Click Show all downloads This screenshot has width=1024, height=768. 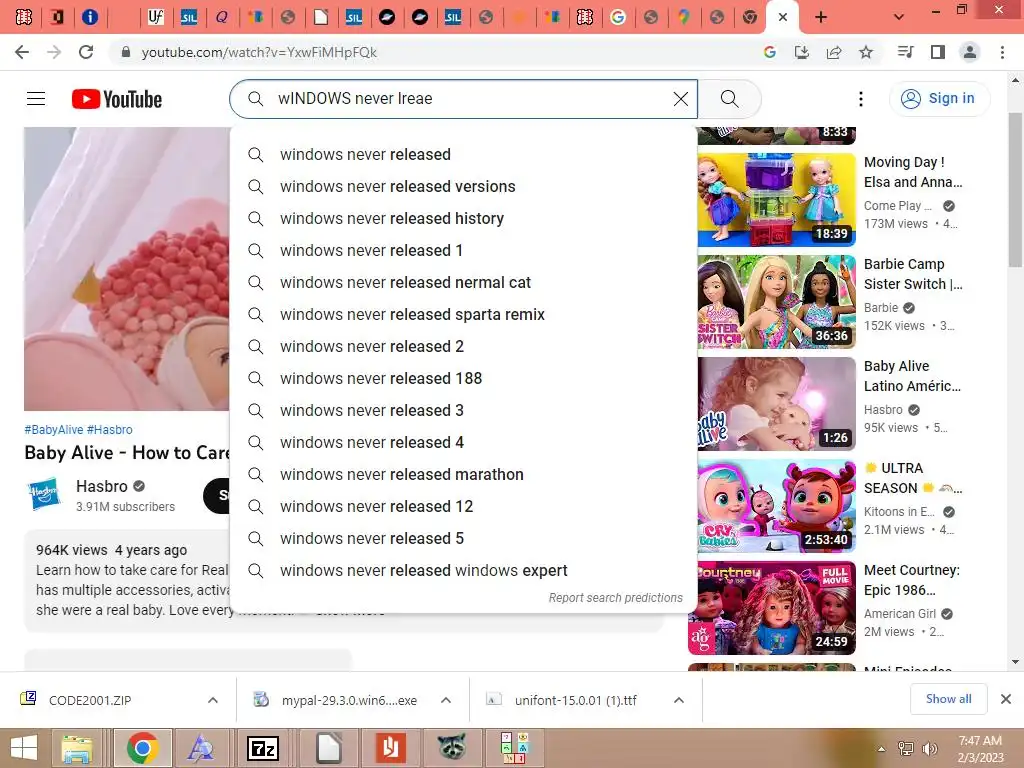click(x=948, y=699)
